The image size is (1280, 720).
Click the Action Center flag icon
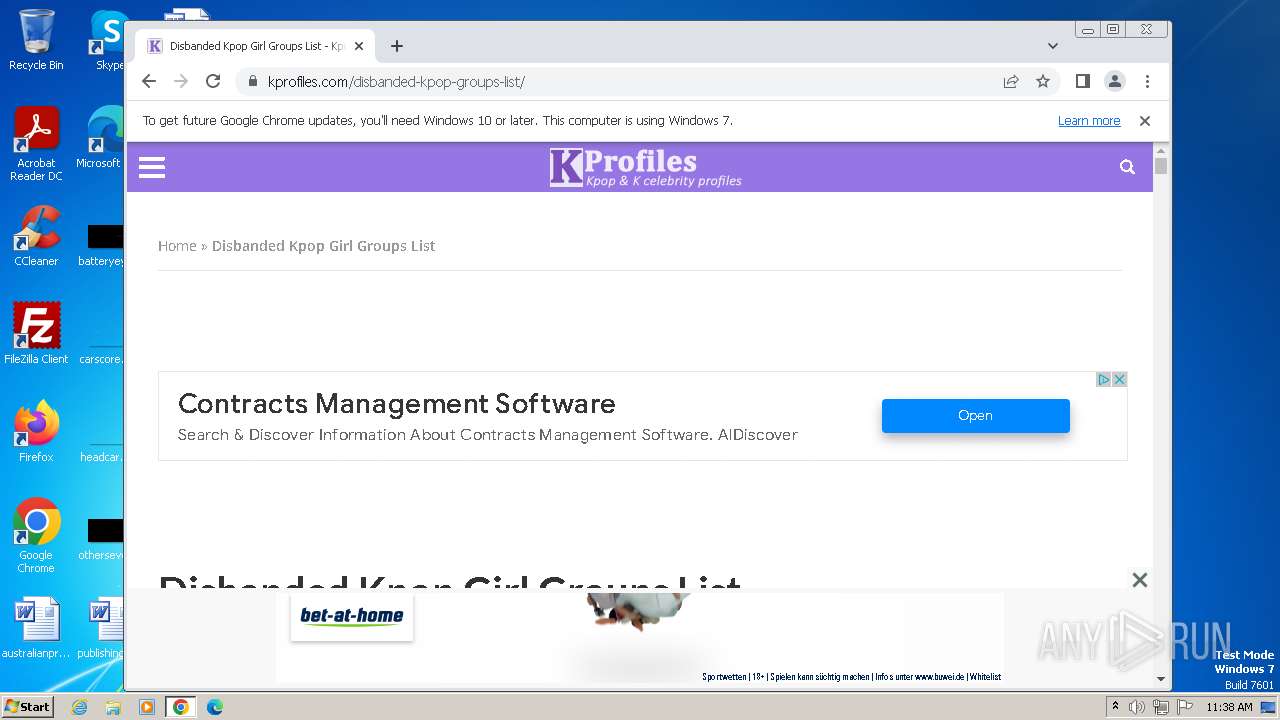pyautogui.click(x=1183, y=707)
